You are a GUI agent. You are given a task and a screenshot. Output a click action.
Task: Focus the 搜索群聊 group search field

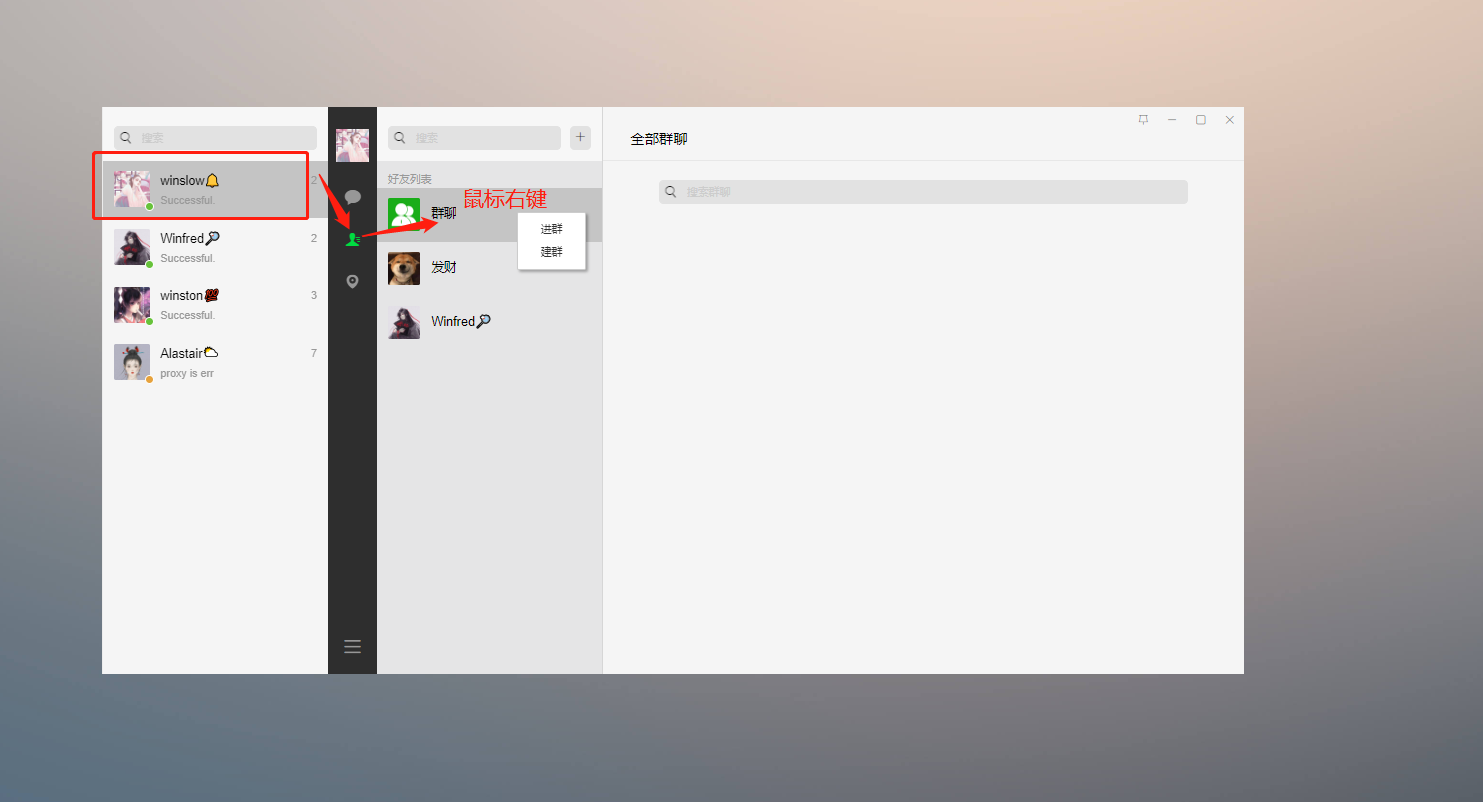click(x=923, y=192)
